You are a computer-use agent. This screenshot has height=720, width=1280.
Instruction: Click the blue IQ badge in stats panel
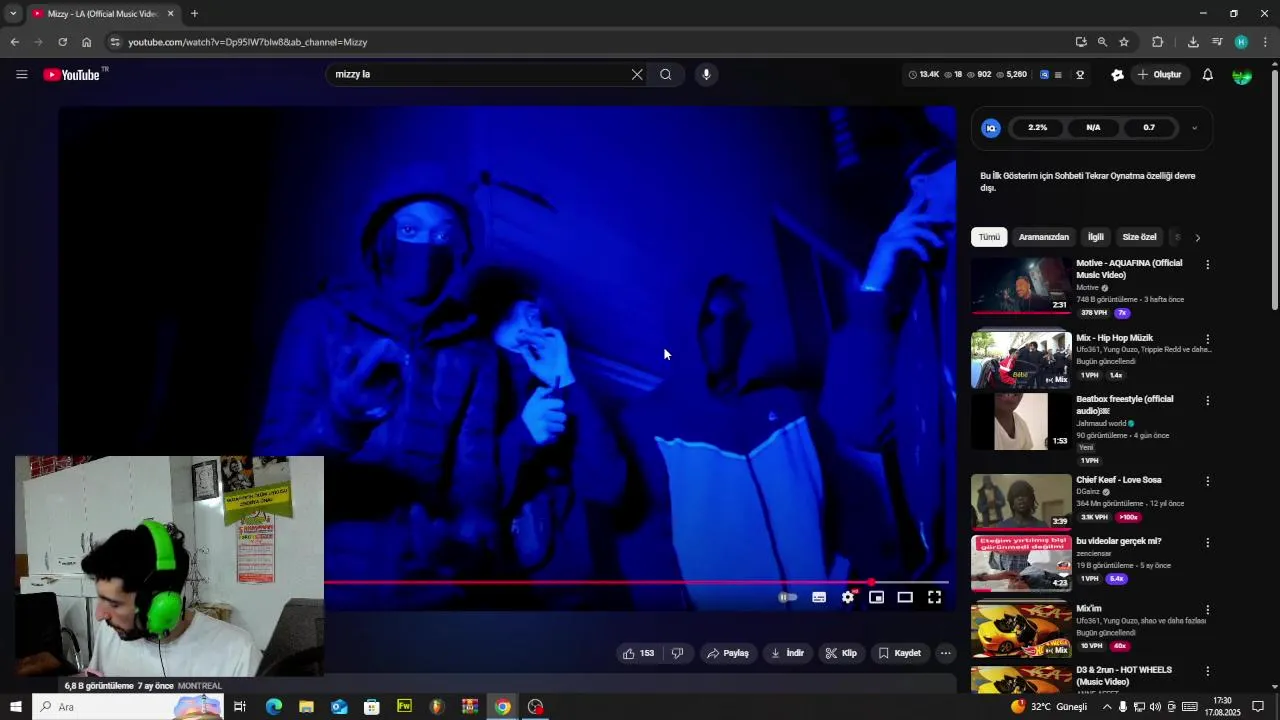click(x=991, y=128)
